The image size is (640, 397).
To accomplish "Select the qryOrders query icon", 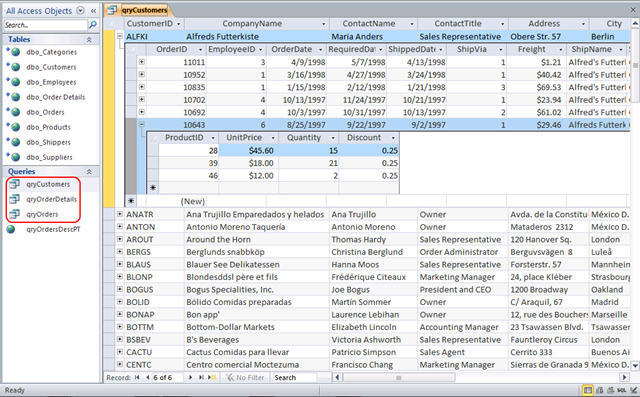I will pos(14,214).
